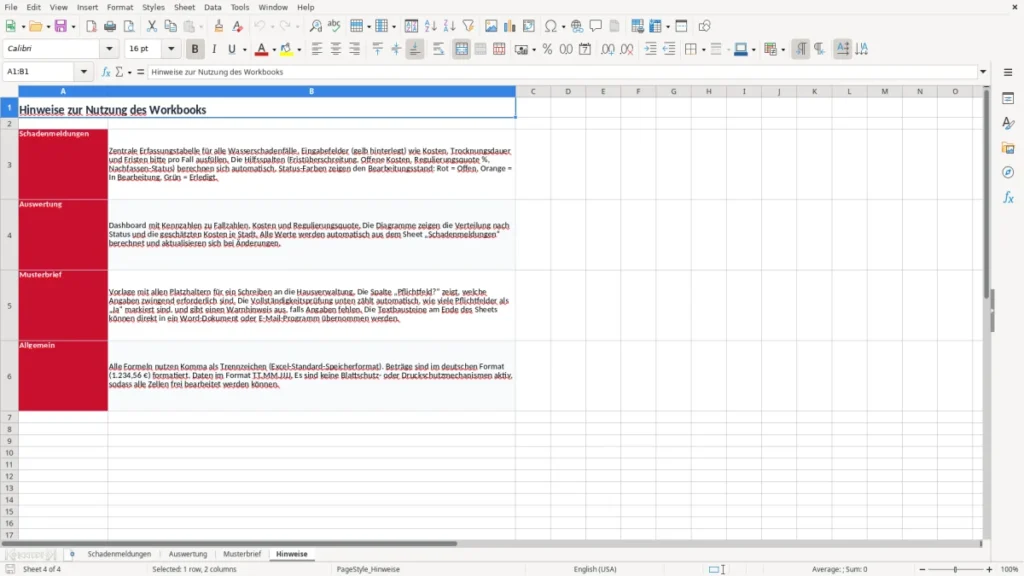Viewport: 1024px width, 576px height.
Task: Insert a chart via toolbar icon
Action: click(510, 26)
